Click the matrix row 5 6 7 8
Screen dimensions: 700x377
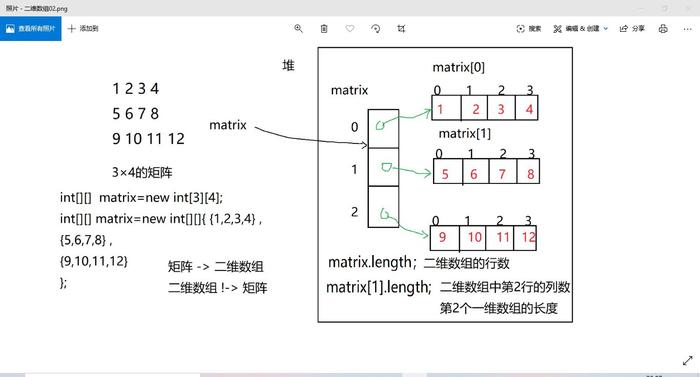coord(136,114)
